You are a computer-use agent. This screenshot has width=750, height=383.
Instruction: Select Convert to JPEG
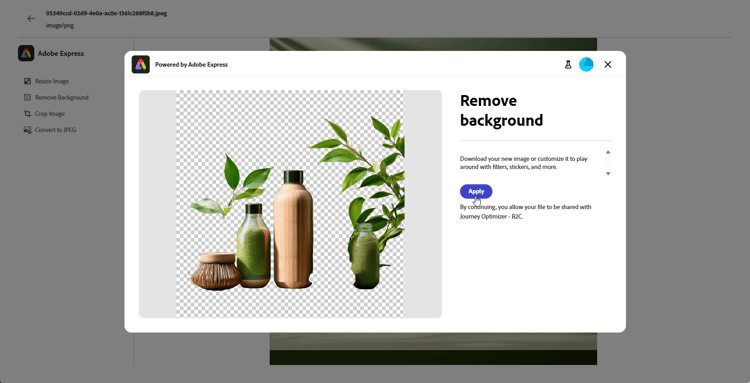[50, 130]
